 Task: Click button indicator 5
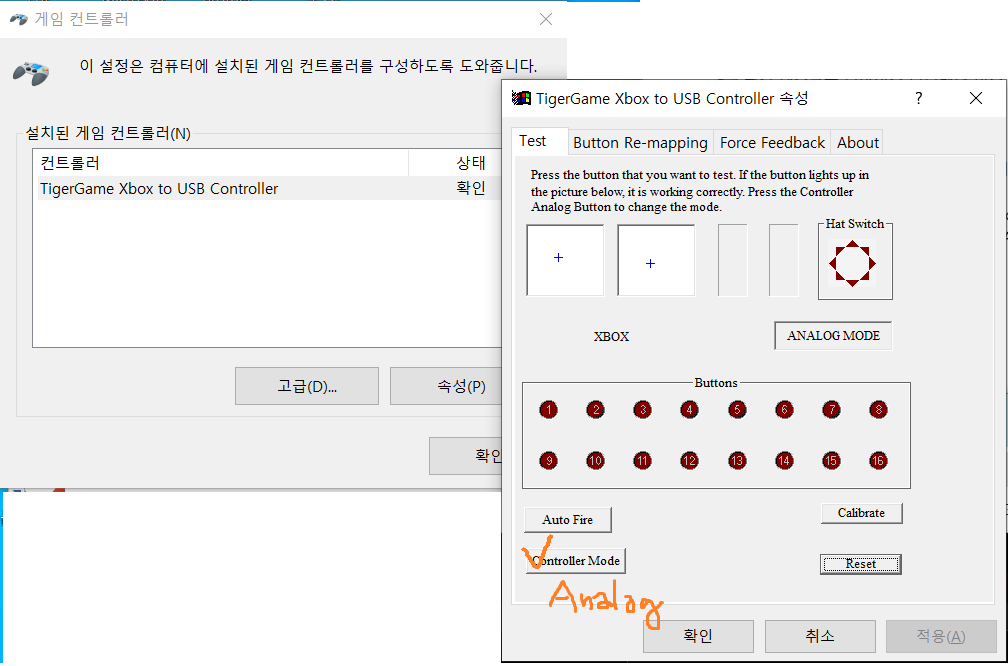737,410
